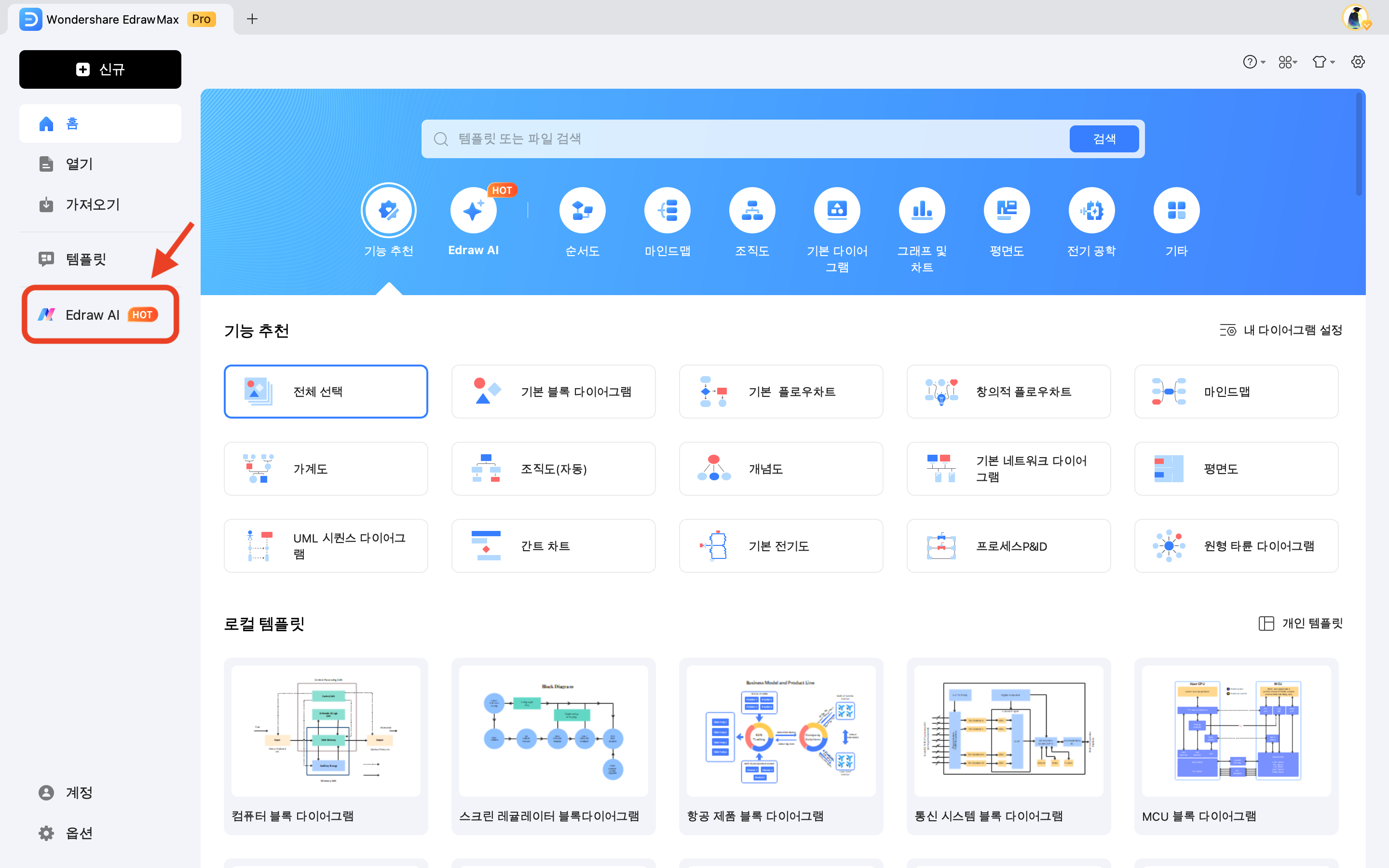
Task: Click the Graphs and Charts (그래프 및 차트) icon
Action: [922, 211]
